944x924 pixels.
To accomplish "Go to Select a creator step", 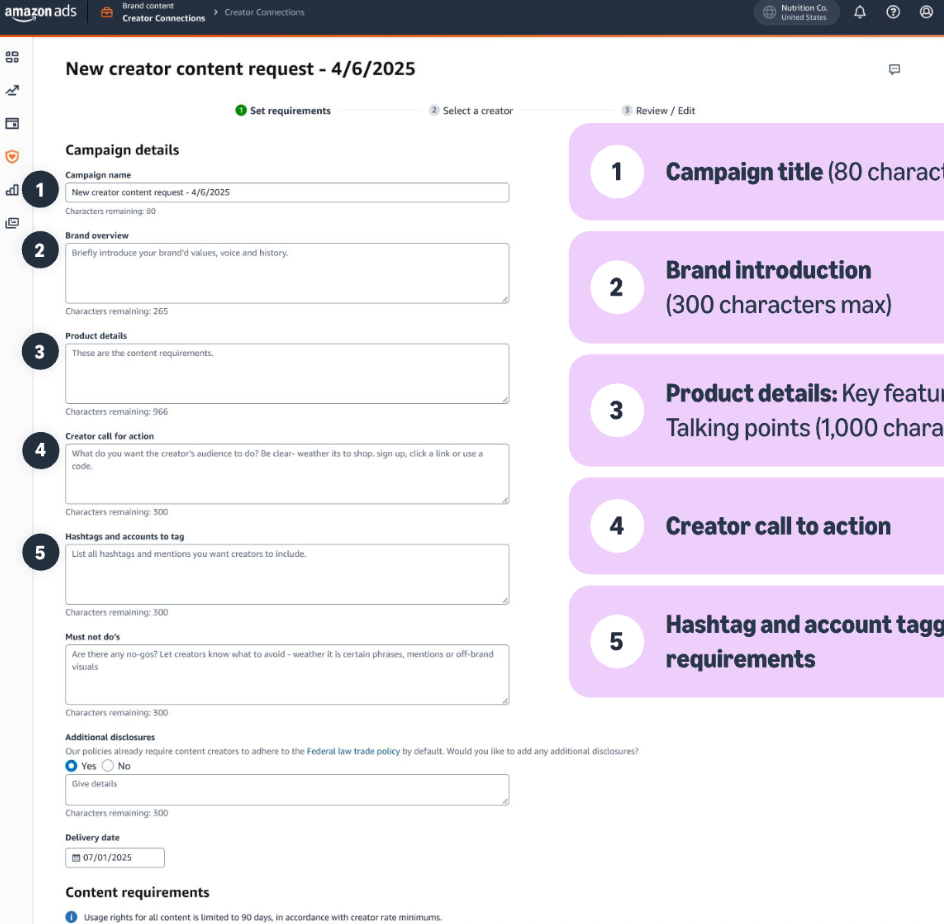I will tap(471, 111).
